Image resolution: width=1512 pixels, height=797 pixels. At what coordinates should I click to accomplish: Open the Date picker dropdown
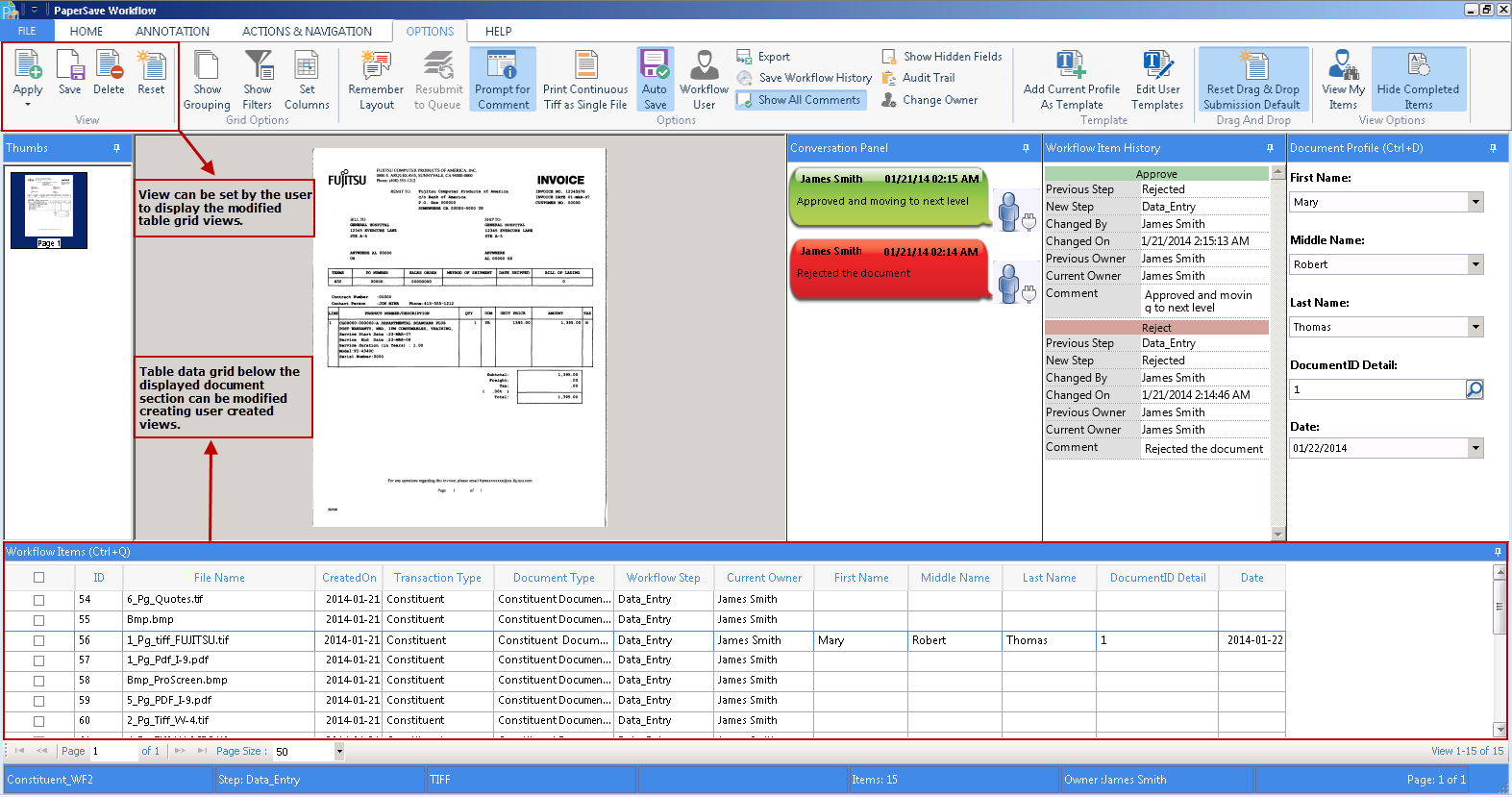(x=1475, y=448)
